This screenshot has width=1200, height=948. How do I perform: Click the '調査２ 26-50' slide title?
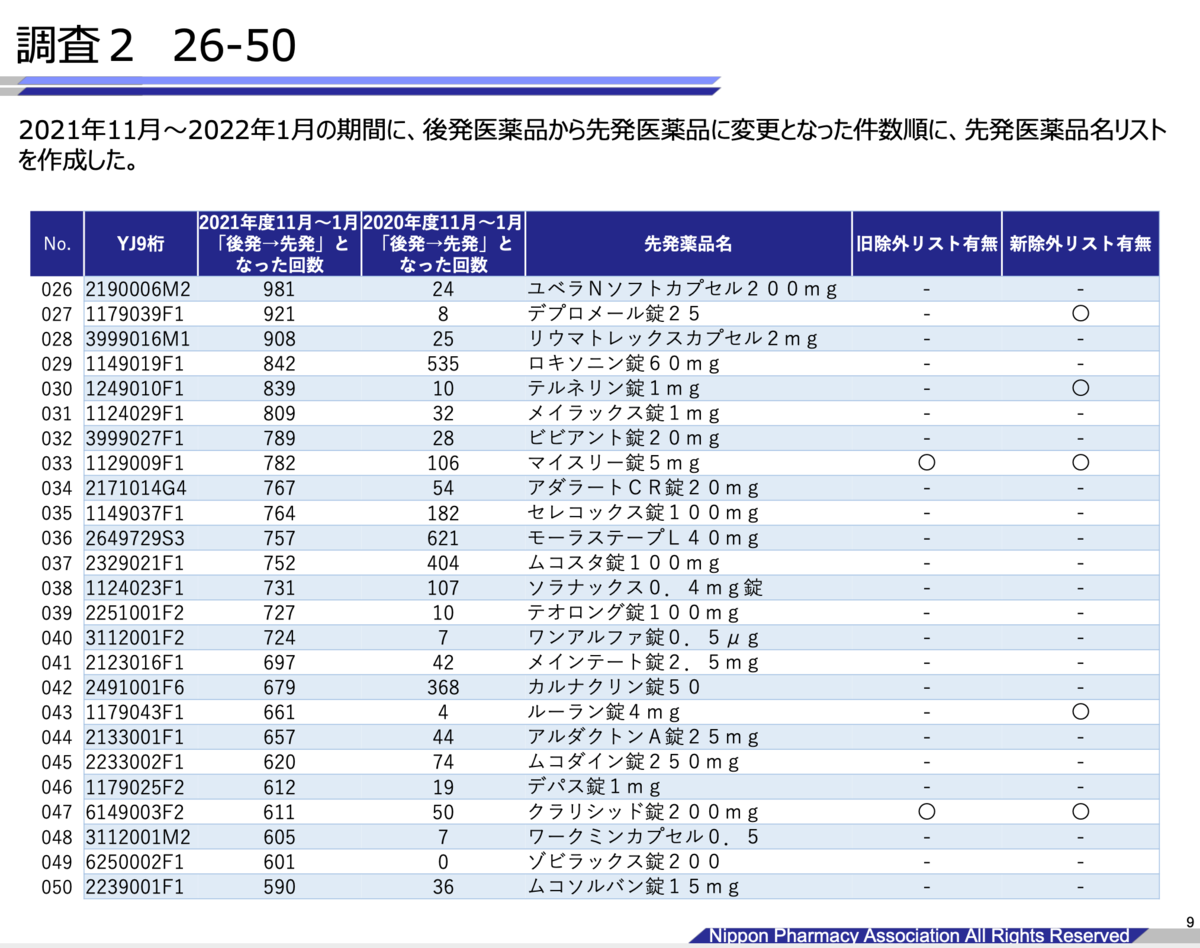click(157, 45)
